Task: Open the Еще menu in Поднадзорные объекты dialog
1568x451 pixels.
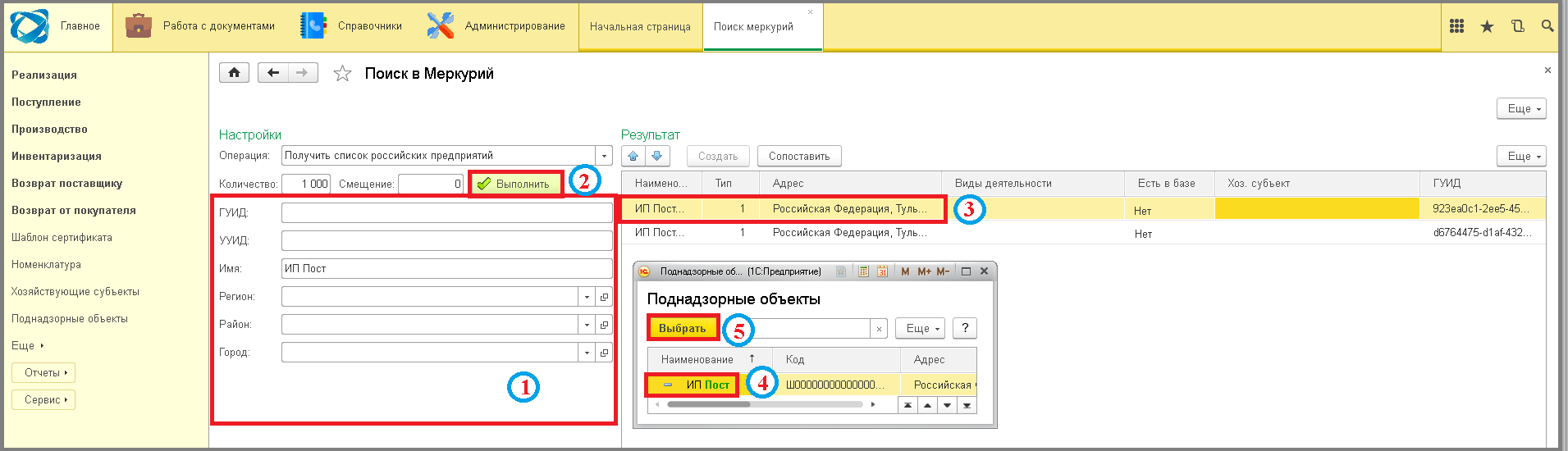Action: [920, 328]
